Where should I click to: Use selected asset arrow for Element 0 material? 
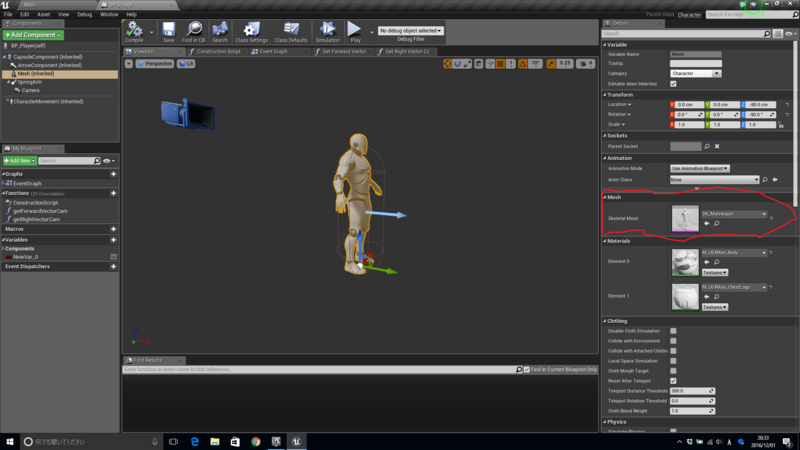click(707, 262)
